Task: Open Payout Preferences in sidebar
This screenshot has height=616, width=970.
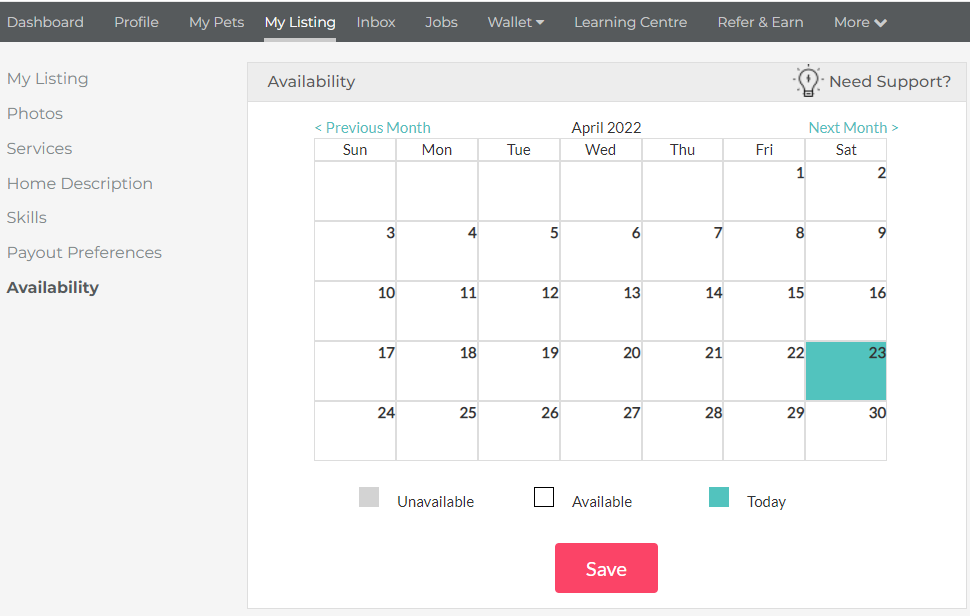Action: click(84, 253)
